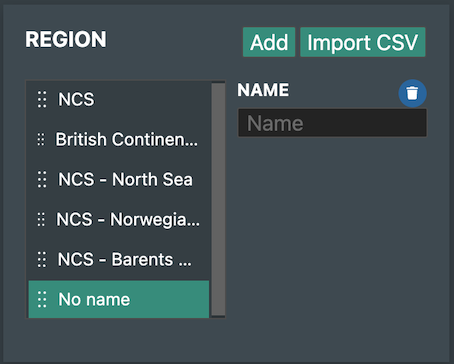Click the NAME field label
The width and height of the screenshot is (454, 364).
(263, 90)
